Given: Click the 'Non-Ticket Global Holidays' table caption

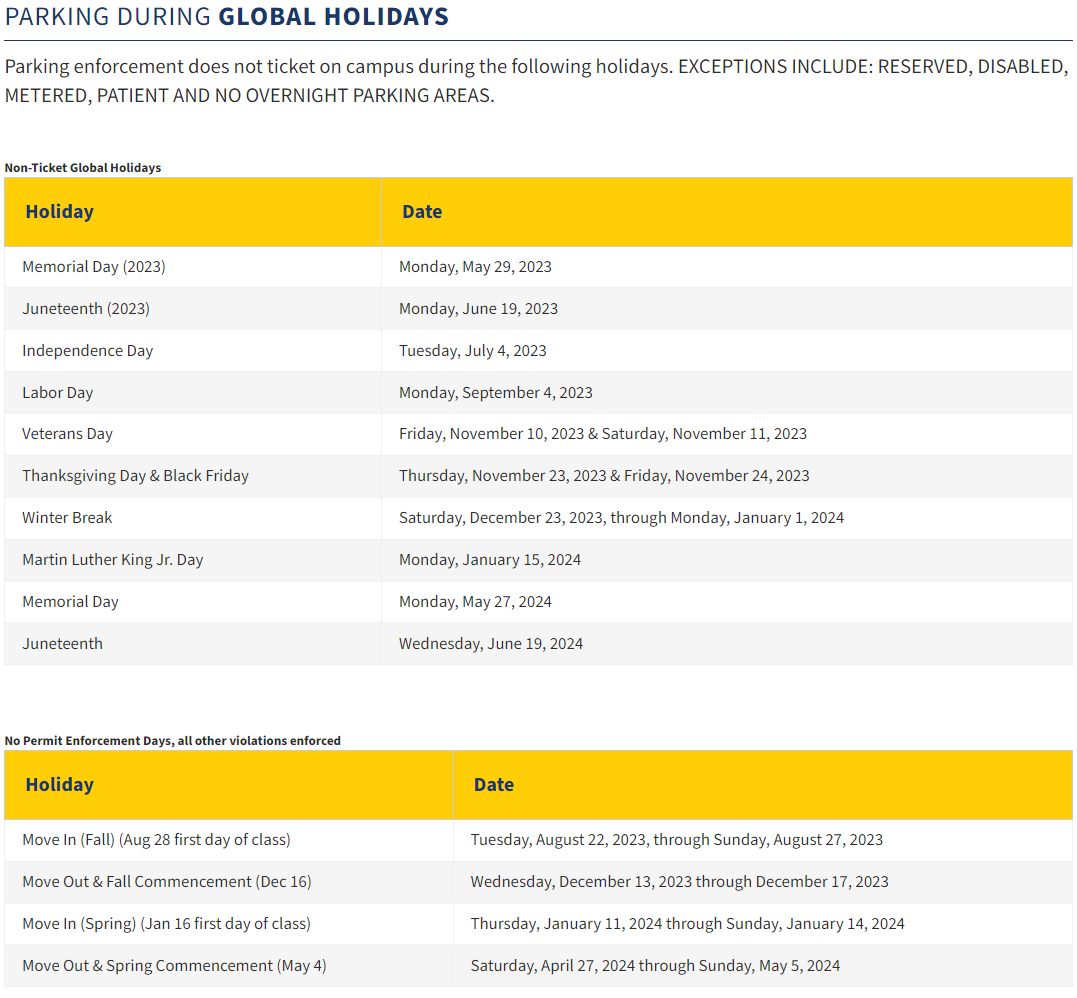Looking at the screenshot, I should pos(83,168).
